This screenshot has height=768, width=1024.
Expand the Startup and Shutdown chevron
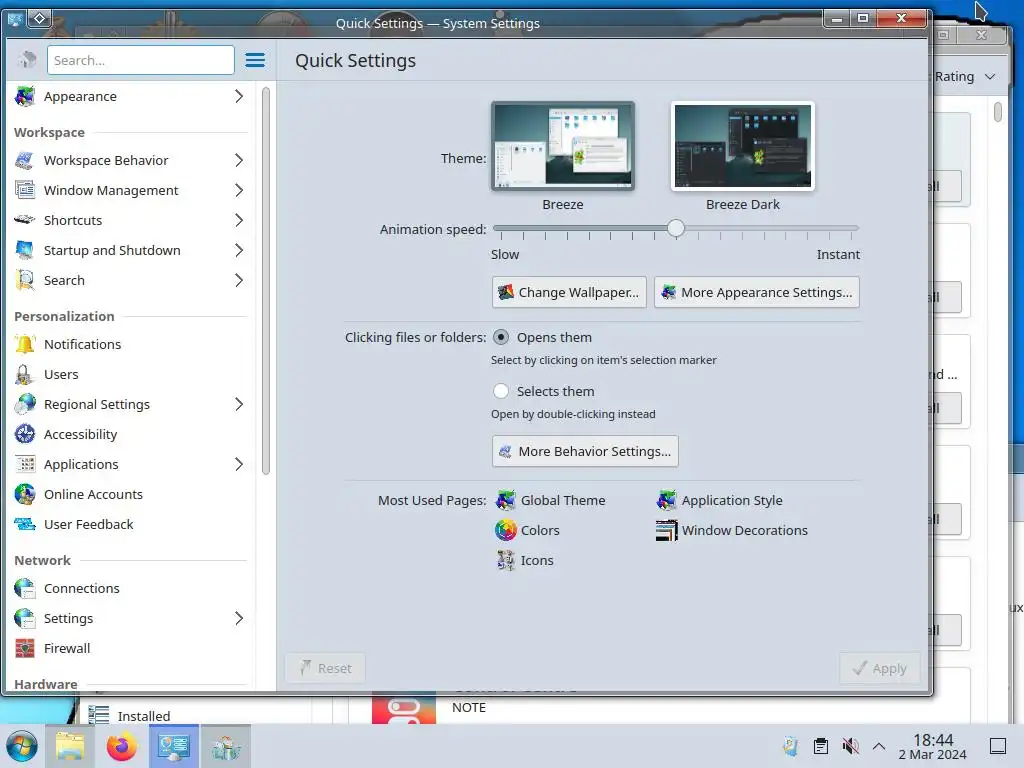239,250
